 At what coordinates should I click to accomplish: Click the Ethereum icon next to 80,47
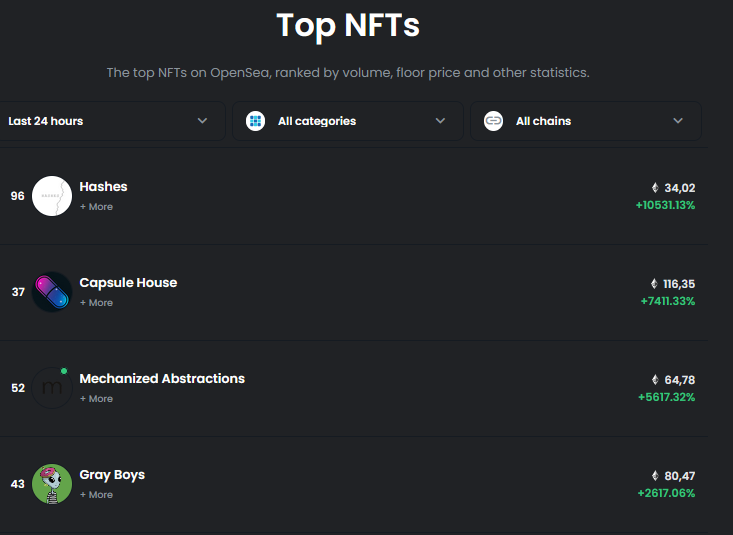655,476
